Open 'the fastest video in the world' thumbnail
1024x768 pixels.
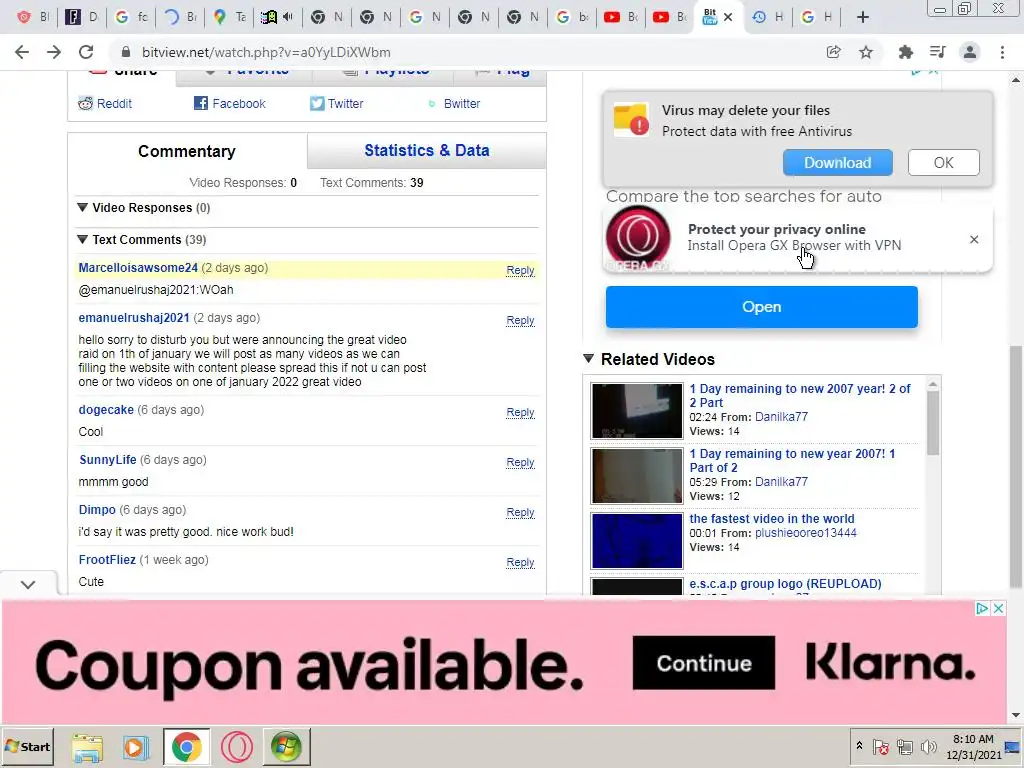tap(637, 541)
